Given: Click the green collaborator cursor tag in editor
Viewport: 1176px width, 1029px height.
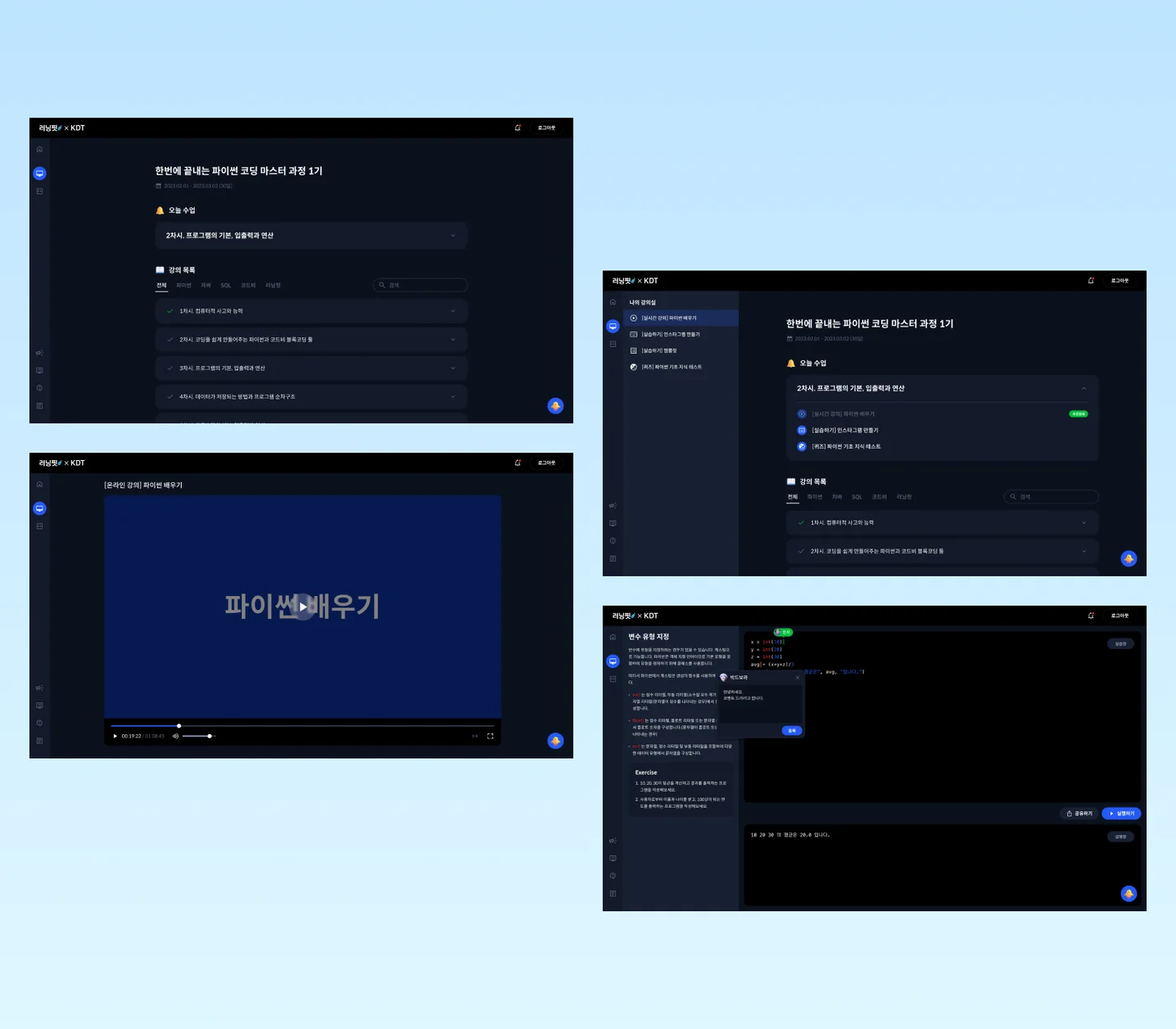Looking at the screenshot, I should pos(783,632).
